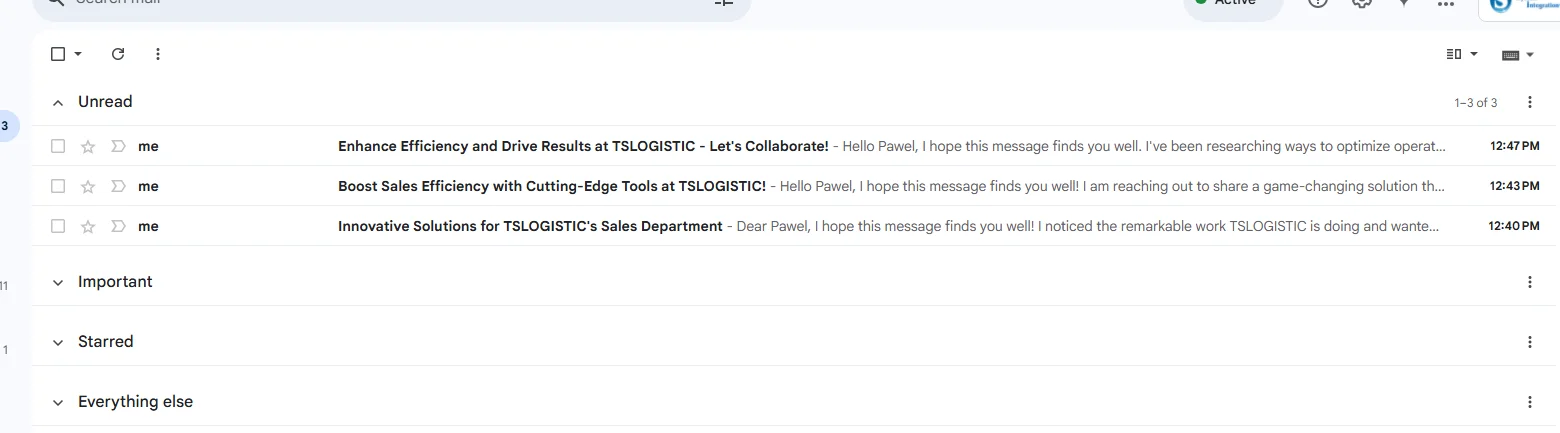Refresh the mail list

click(x=118, y=54)
